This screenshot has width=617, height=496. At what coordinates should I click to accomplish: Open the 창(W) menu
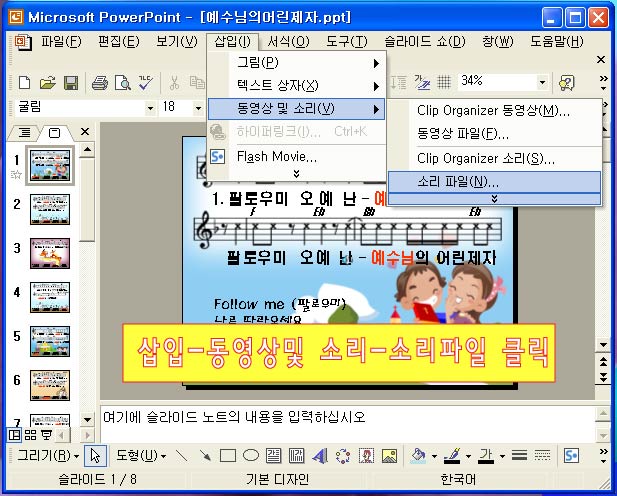click(x=497, y=41)
